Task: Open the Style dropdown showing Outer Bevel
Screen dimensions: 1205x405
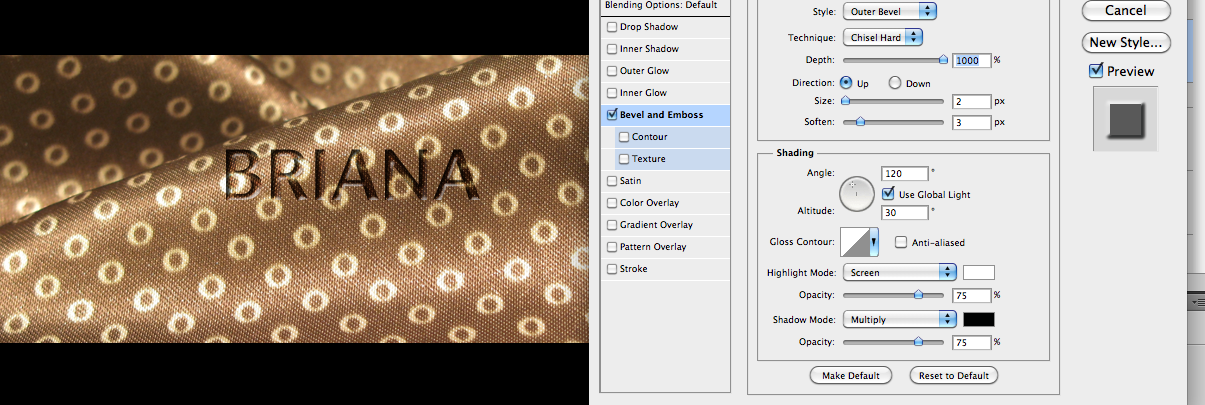Action: click(889, 11)
